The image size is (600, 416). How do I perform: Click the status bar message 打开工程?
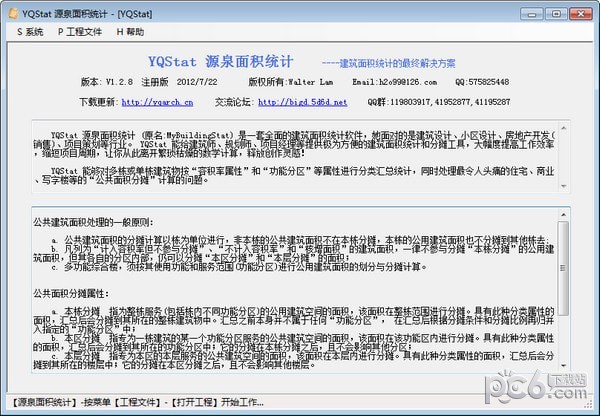click(x=194, y=402)
